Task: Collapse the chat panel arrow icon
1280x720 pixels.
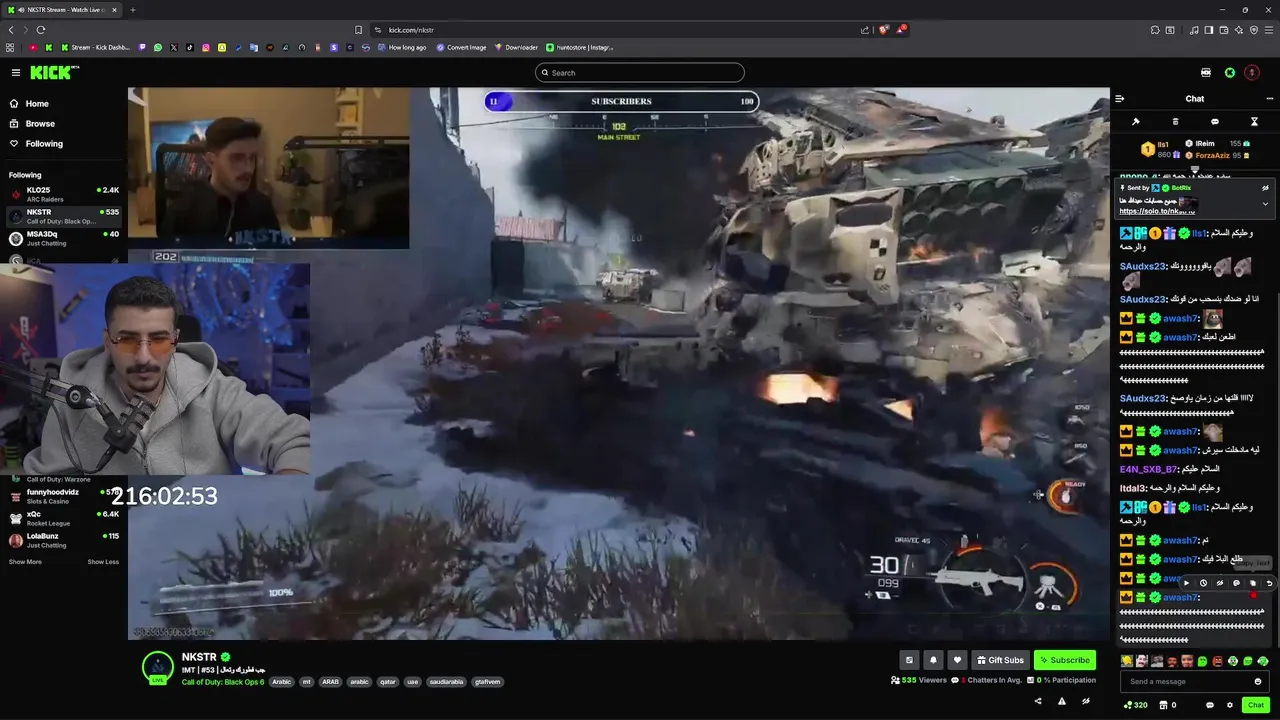Action: 1120,99
